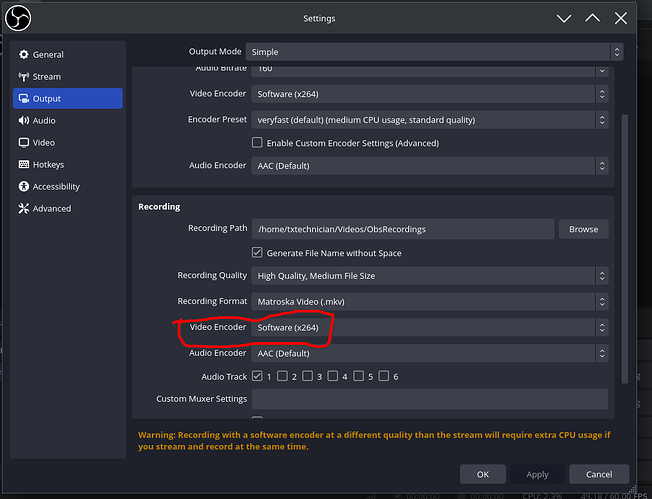Click the Browse button for recording path

coord(583,229)
